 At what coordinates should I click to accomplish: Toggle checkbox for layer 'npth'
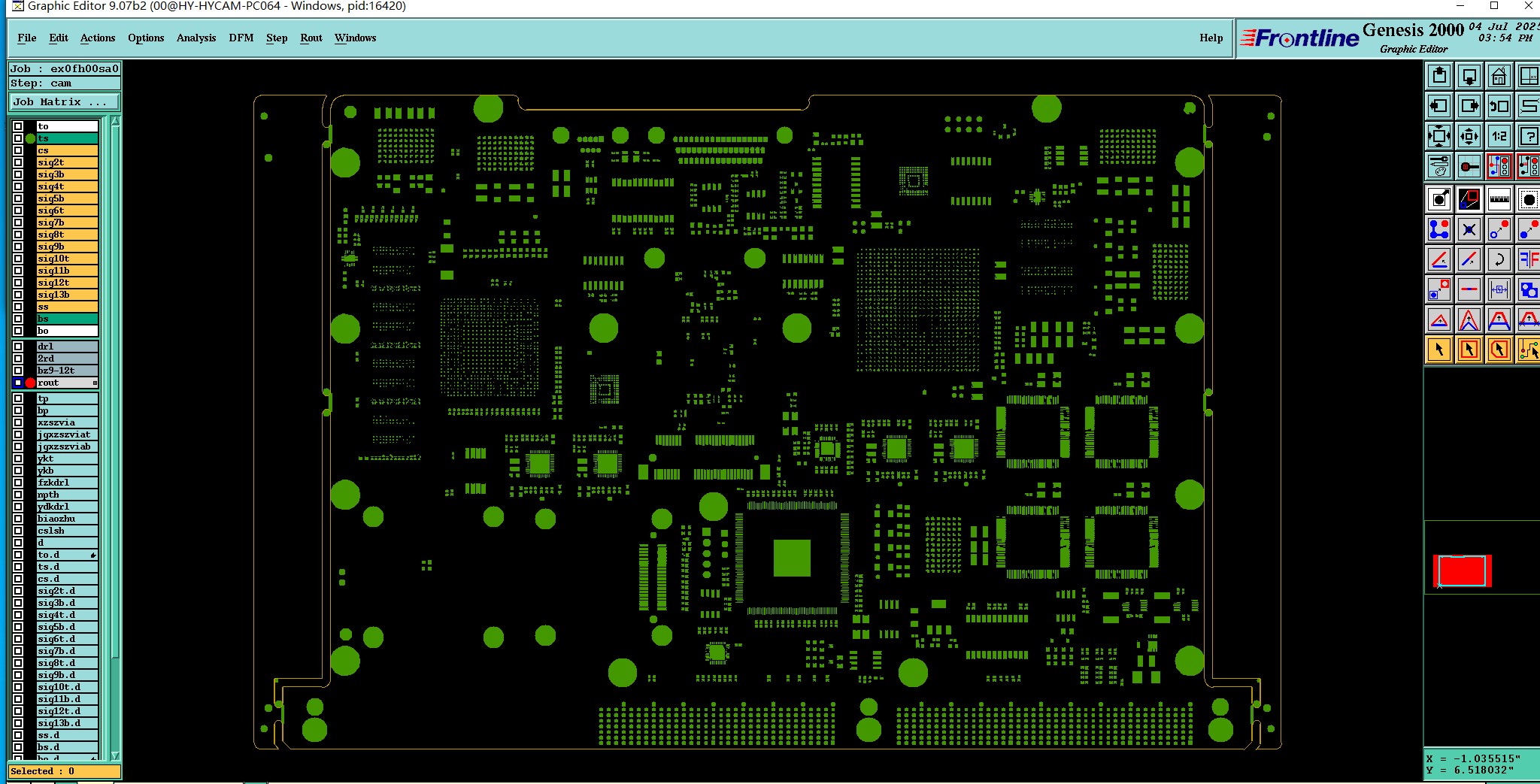click(18, 495)
